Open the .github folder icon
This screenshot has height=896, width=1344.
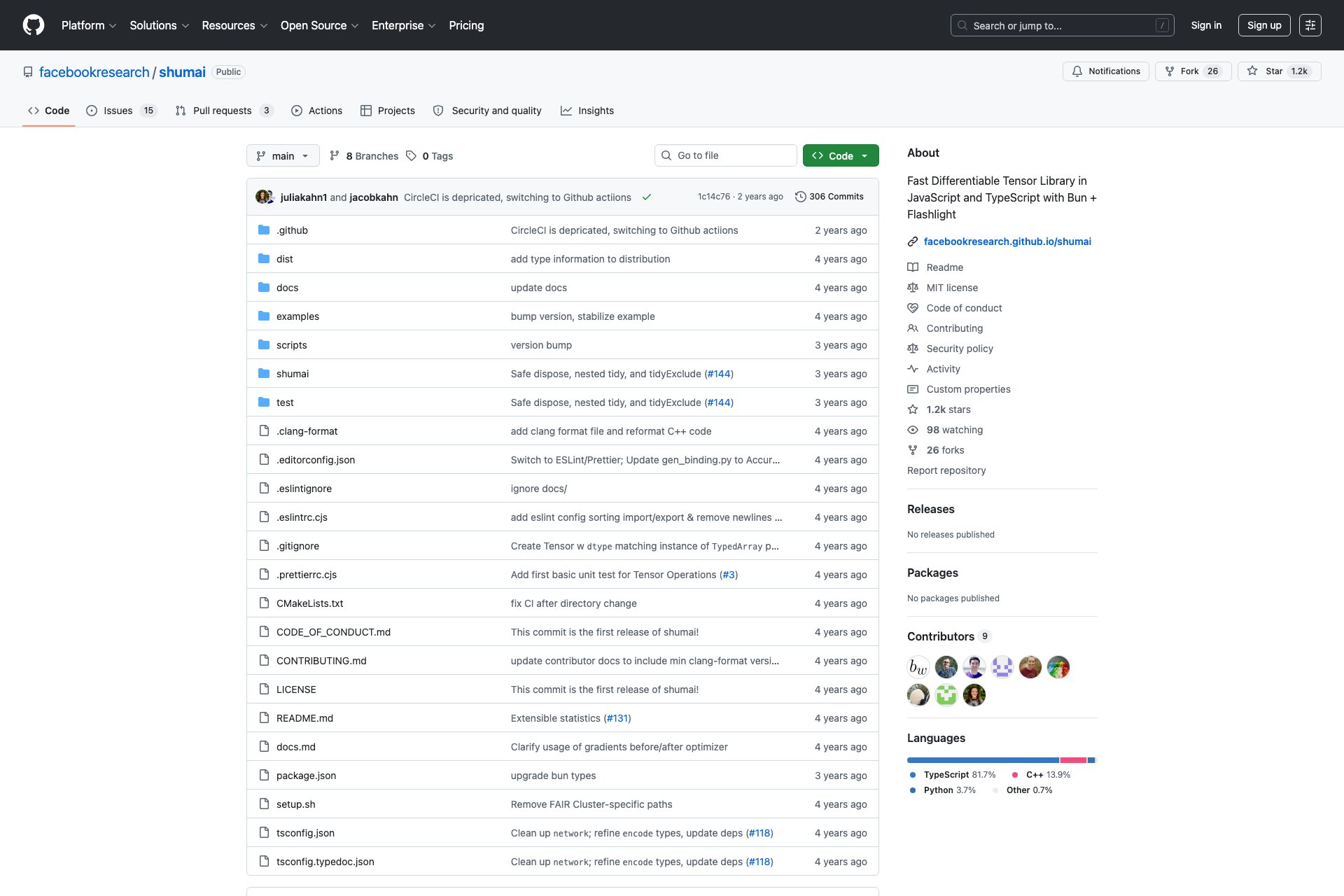264,230
